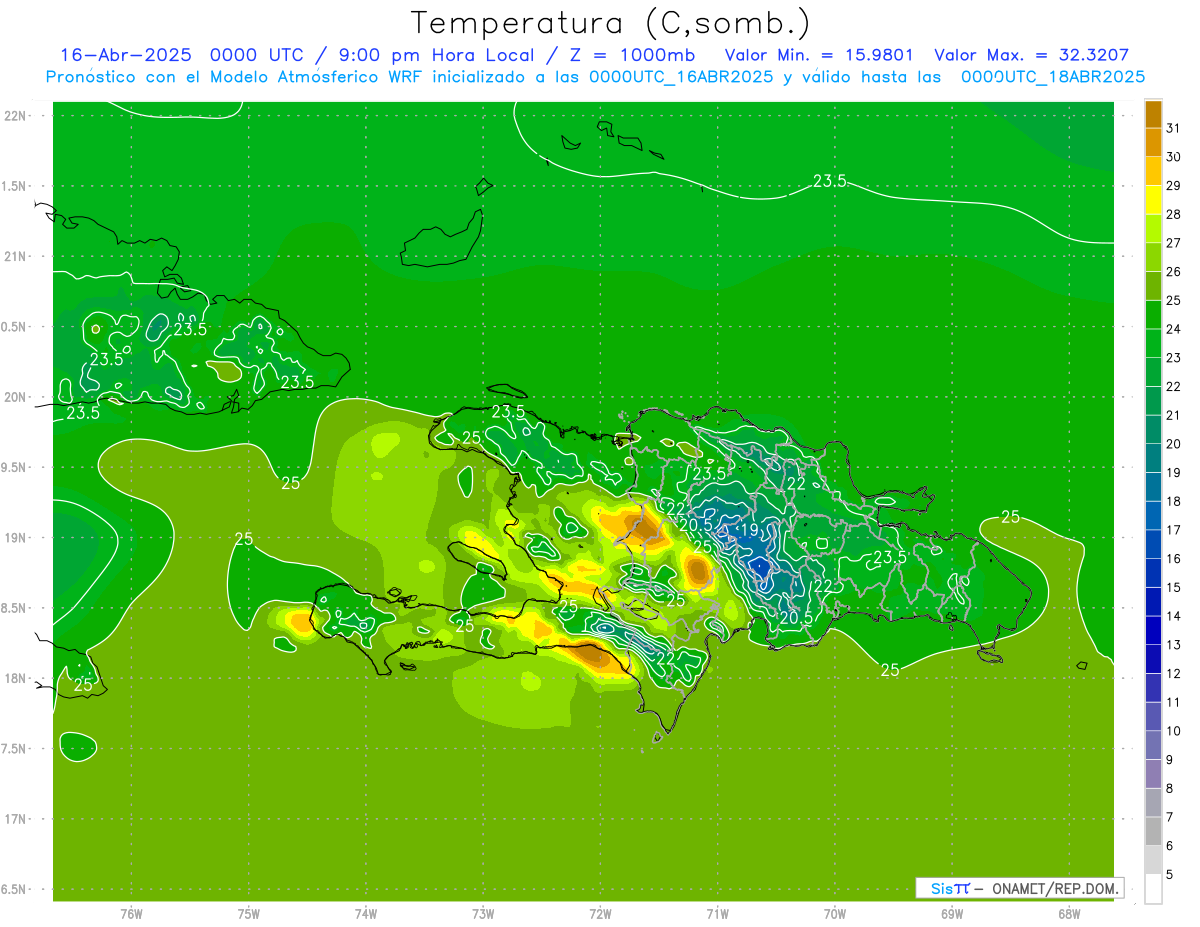Click the '68W' longitude axis label
The height and width of the screenshot is (927, 1200).
[1069, 914]
